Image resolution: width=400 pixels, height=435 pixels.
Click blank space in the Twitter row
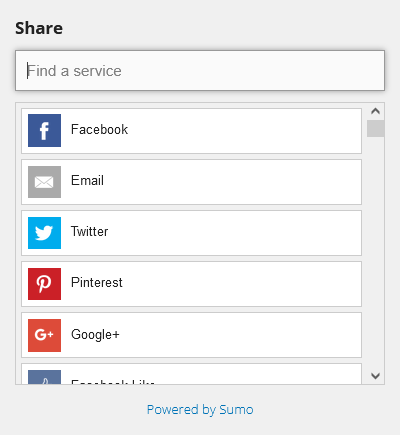tap(233, 233)
